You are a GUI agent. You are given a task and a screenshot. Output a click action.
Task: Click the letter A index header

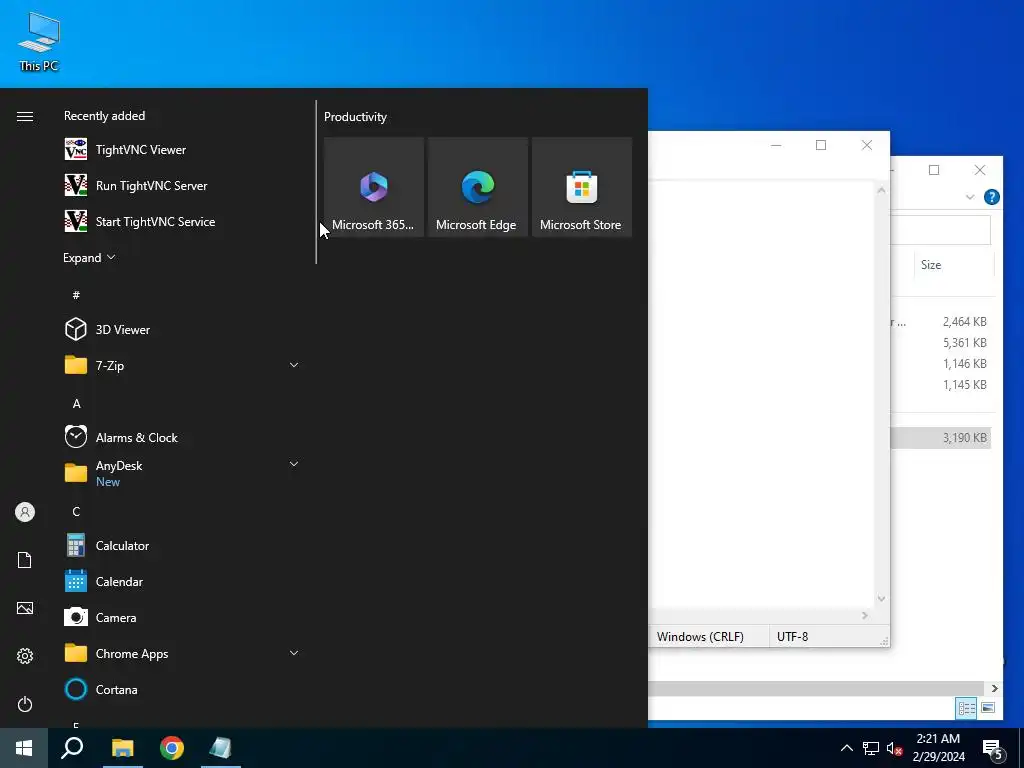click(76, 404)
